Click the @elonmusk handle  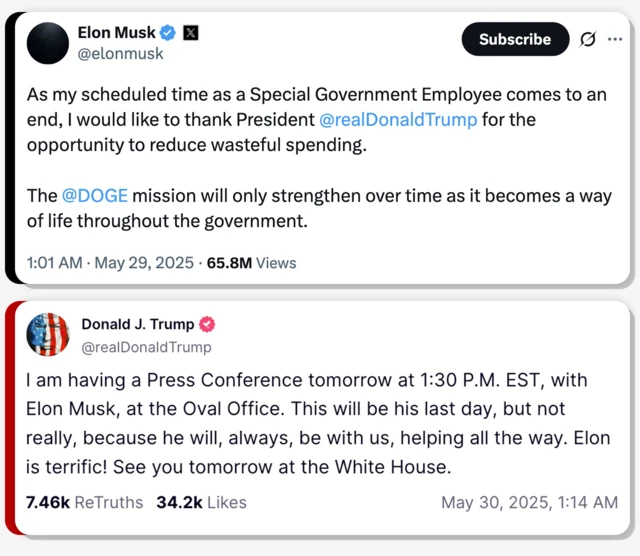[x=120, y=54]
